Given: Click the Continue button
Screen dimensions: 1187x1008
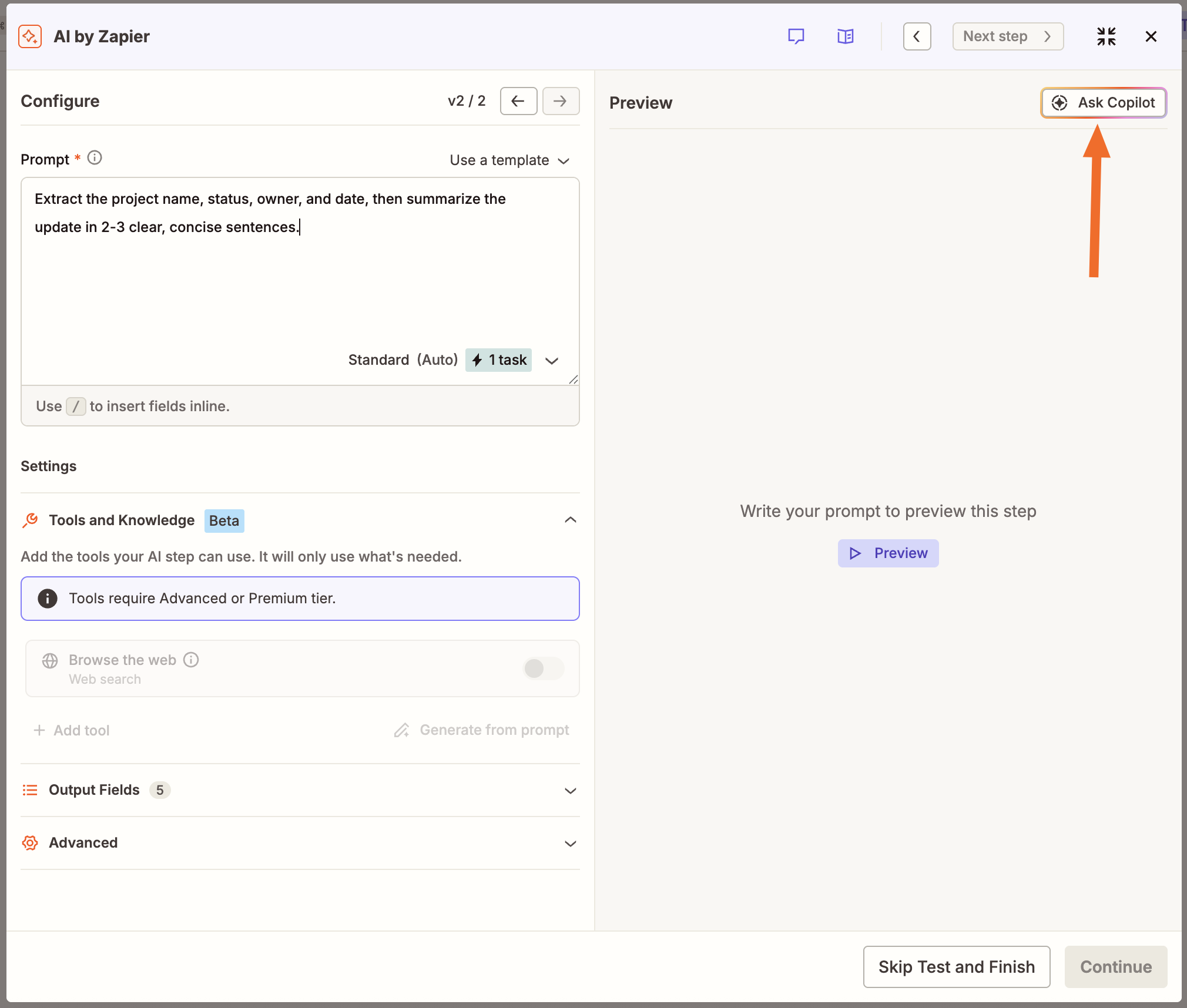Looking at the screenshot, I should [x=1116, y=967].
